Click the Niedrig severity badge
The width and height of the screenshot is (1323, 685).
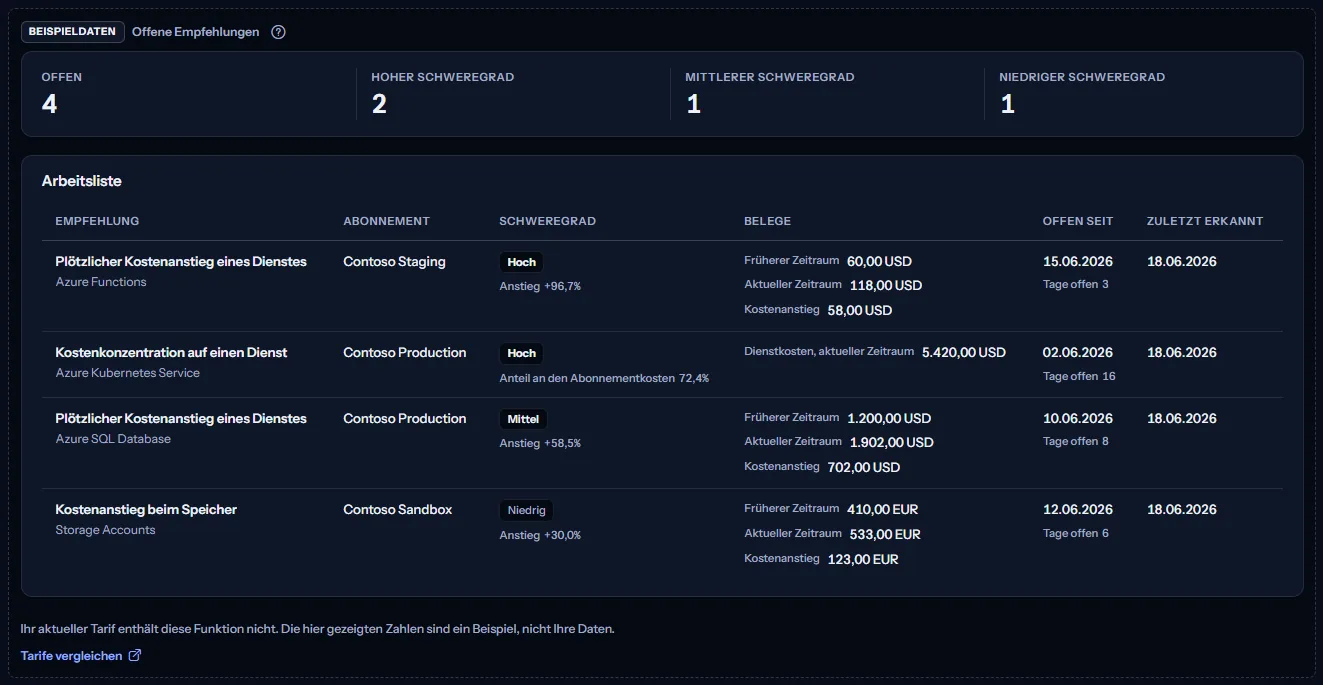point(526,510)
